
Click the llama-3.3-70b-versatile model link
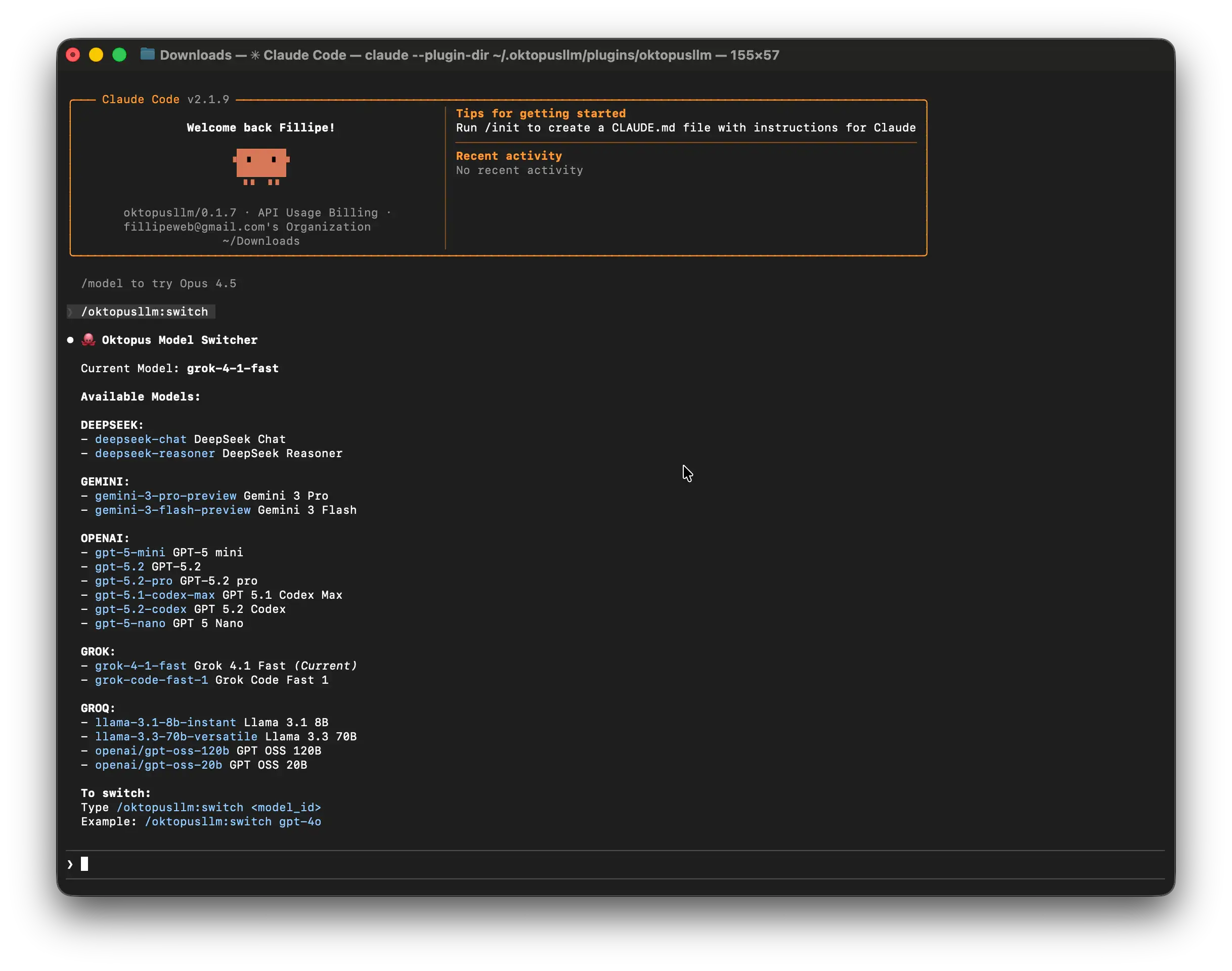(x=175, y=737)
